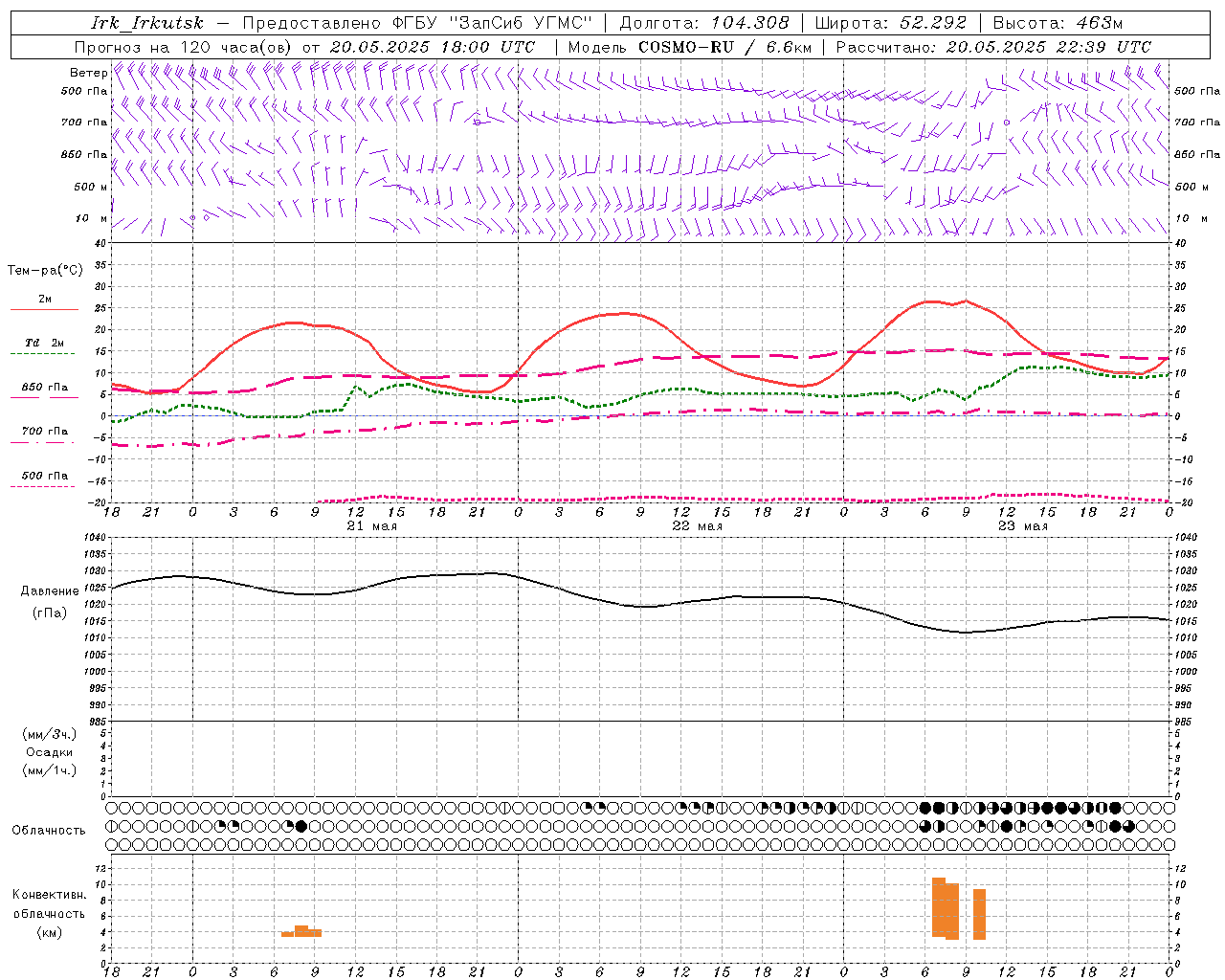Click the 850 гПа temperature legend label
Image resolution: width=1225 pixels, height=980 pixels.
(45, 388)
